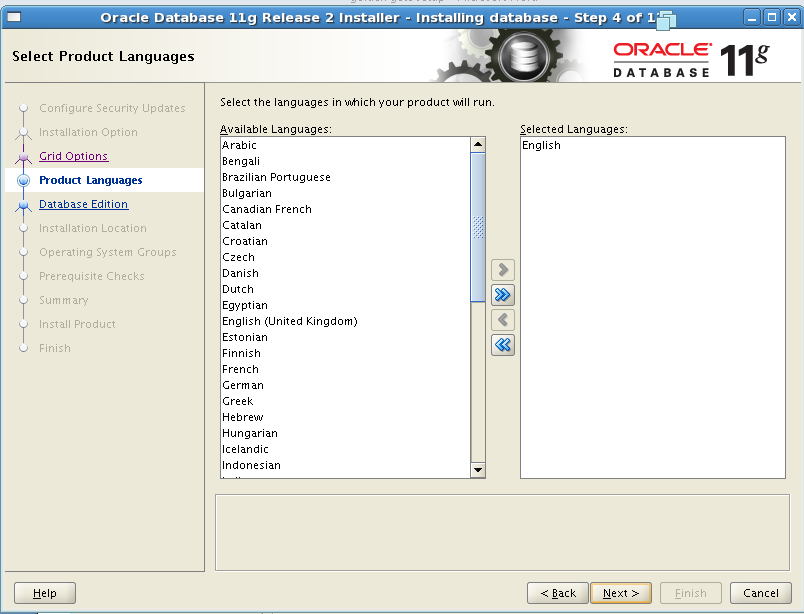Click the scroll down arrow of Available Languages
804x614 pixels.
[x=478, y=470]
